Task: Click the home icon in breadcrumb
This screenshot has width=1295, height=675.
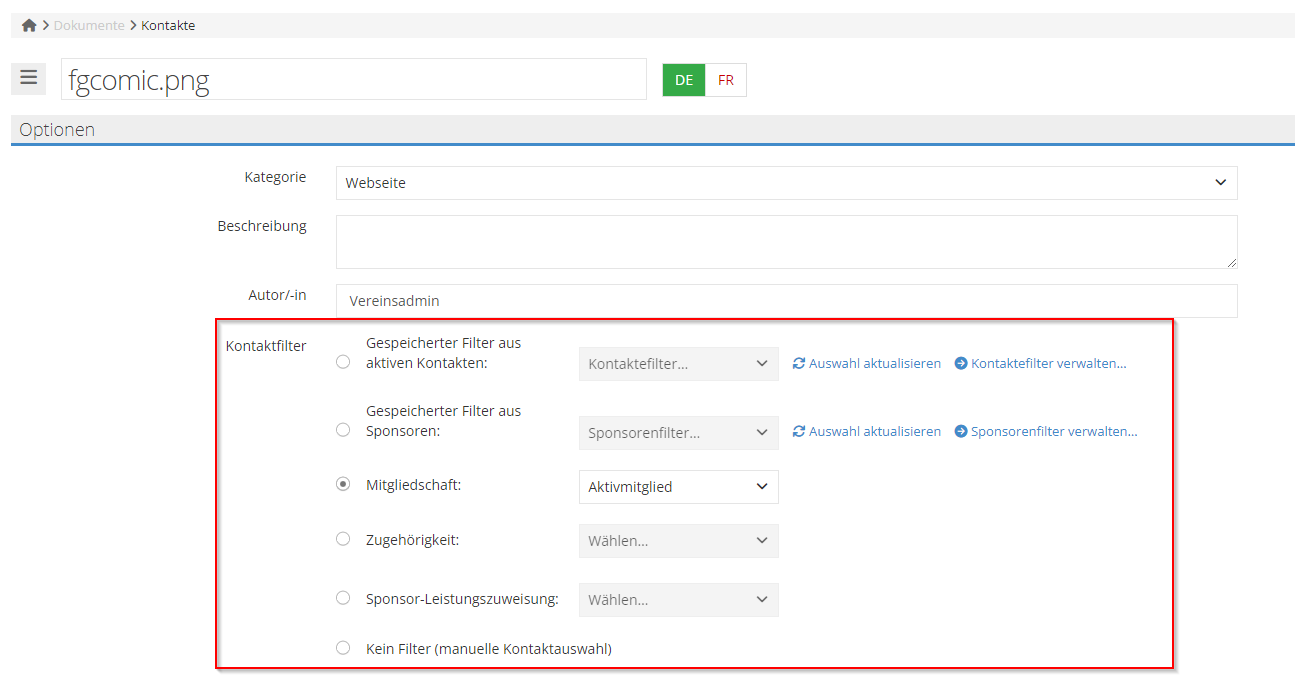Action: [29, 26]
